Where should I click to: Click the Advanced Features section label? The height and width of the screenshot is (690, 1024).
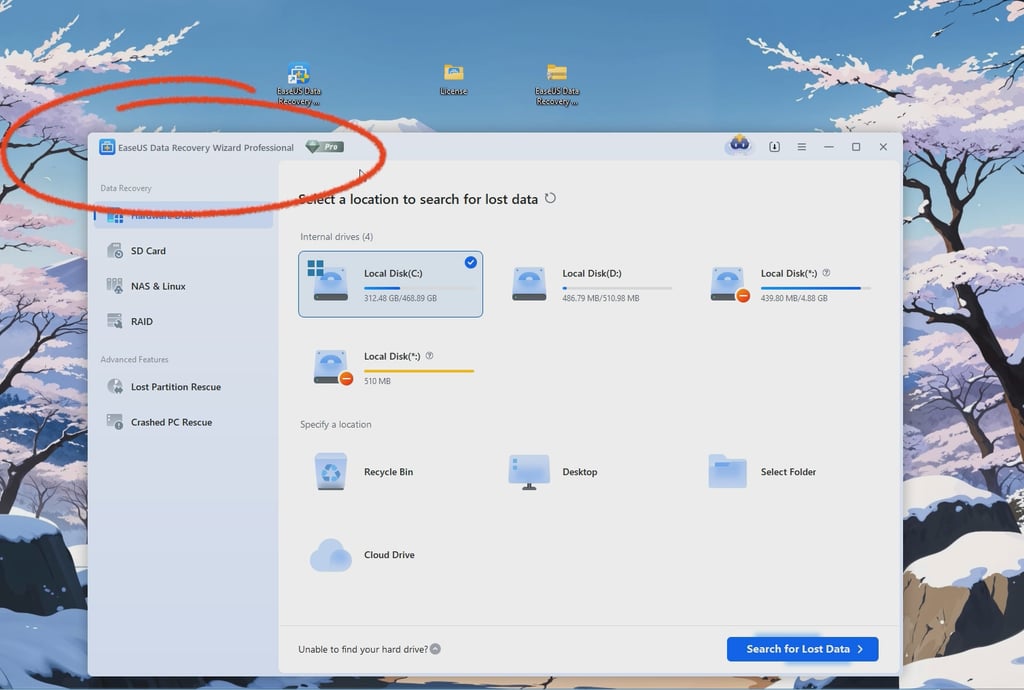point(135,359)
